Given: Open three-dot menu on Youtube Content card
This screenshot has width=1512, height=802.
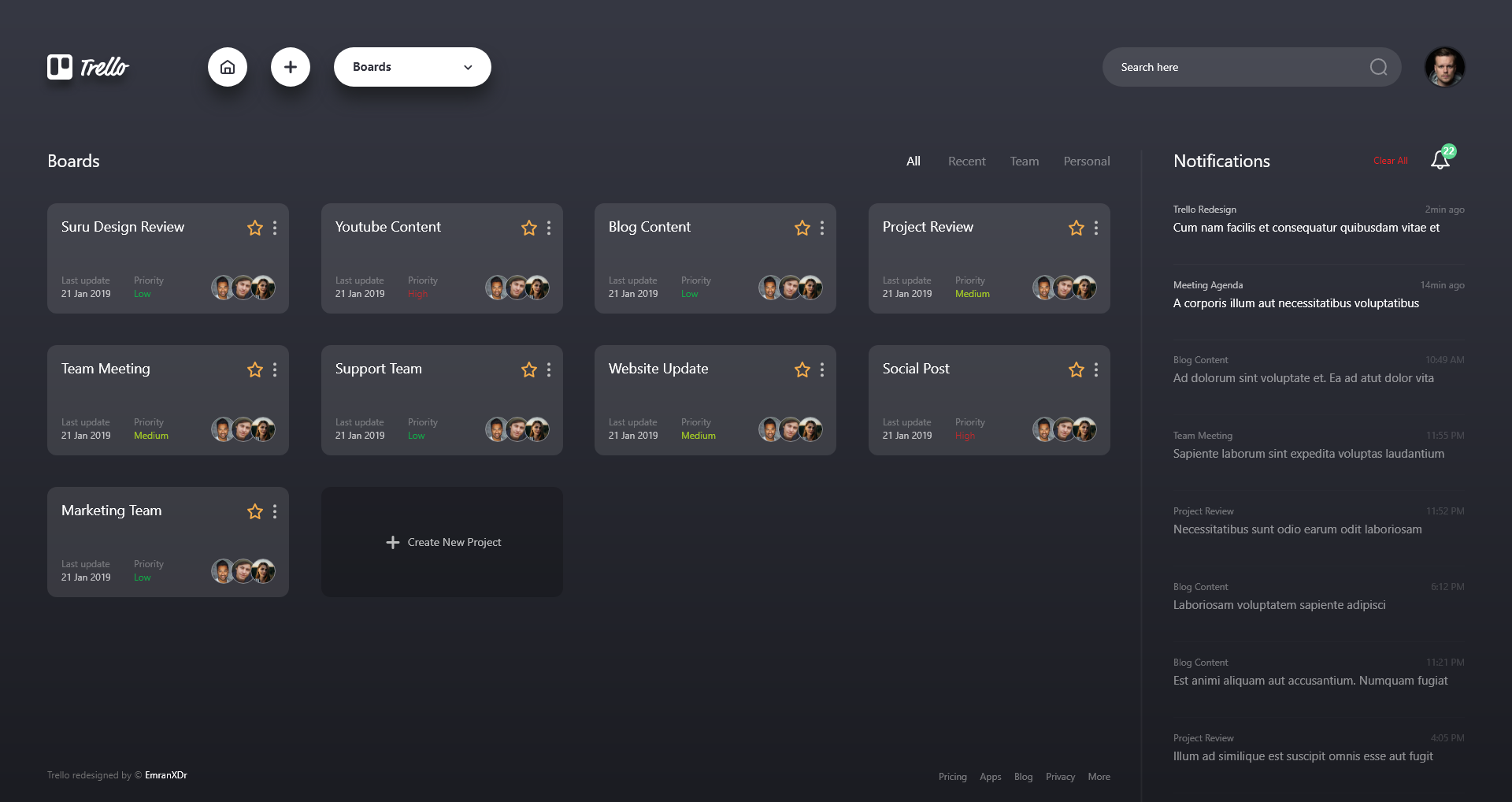Looking at the screenshot, I should coord(549,228).
